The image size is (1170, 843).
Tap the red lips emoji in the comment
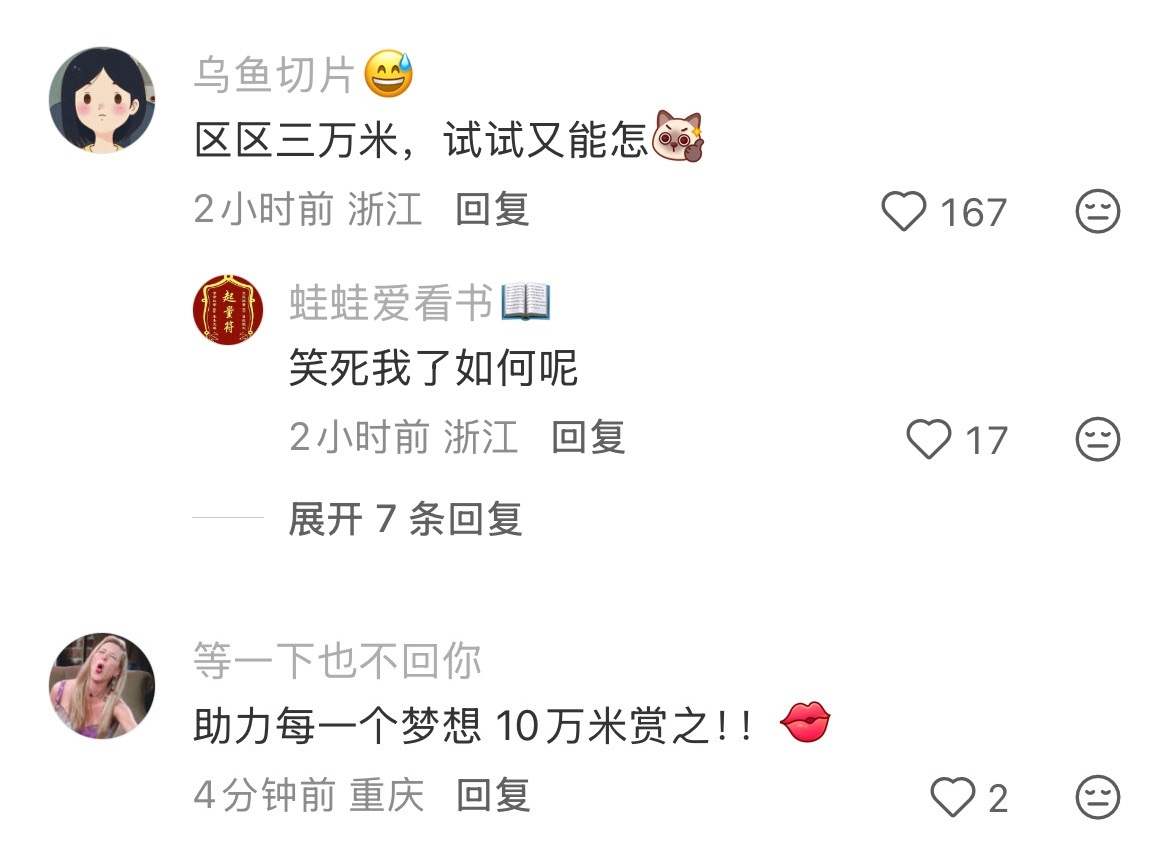(x=805, y=722)
